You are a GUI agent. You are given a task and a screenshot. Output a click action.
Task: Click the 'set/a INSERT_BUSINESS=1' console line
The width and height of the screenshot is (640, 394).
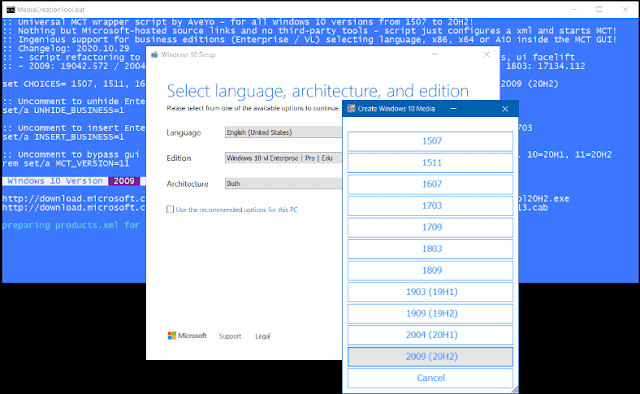click(63, 137)
